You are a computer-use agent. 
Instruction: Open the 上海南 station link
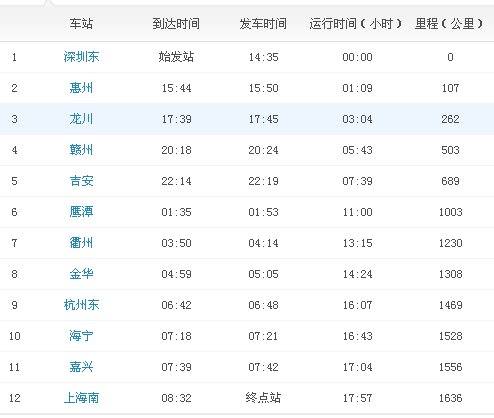[81, 398]
